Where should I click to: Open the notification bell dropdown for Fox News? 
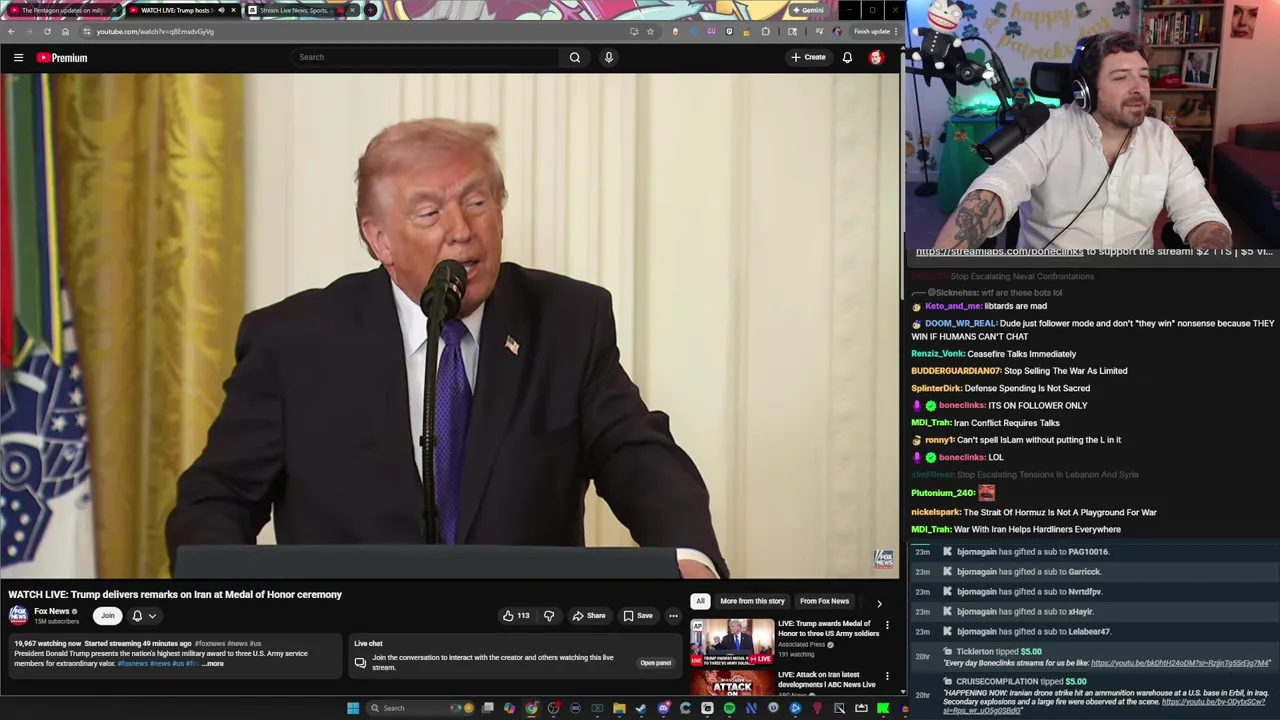point(143,615)
